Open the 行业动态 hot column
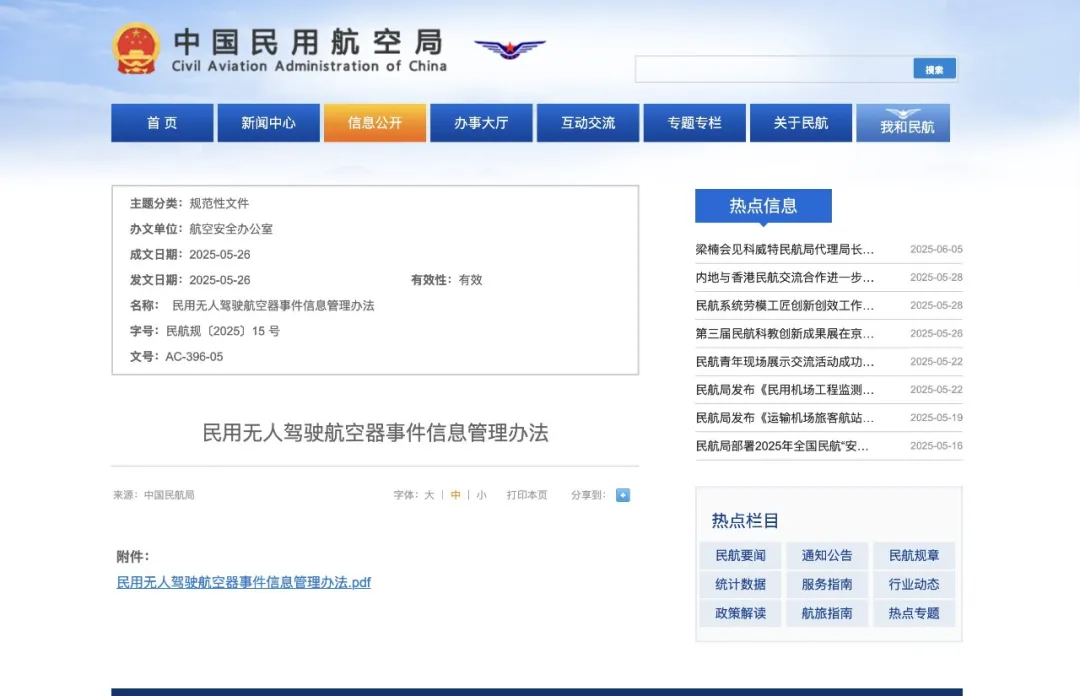Image resolution: width=1080 pixels, height=696 pixels. click(x=914, y=584)
